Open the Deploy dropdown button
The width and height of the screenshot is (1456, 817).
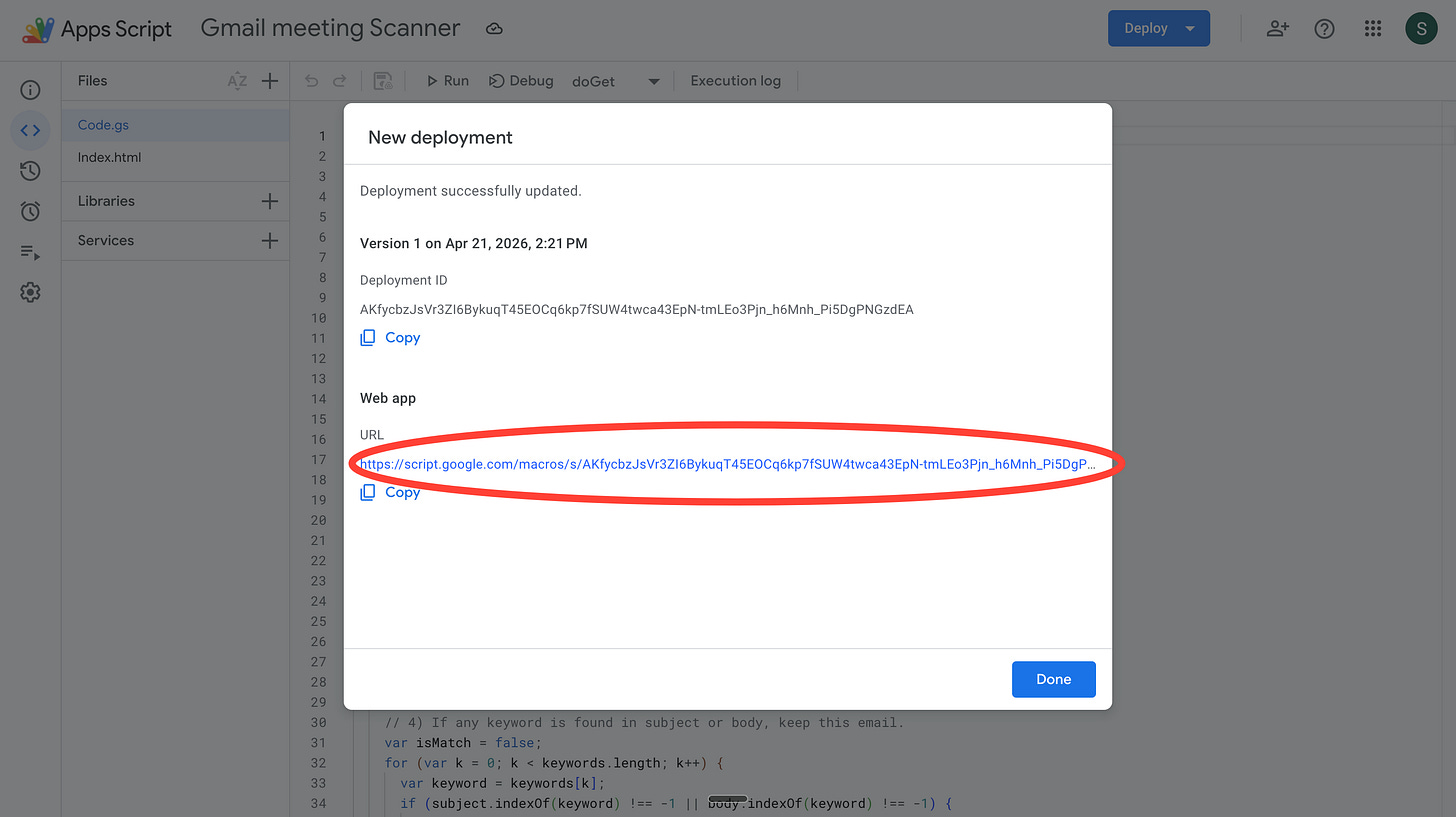pyautogui.click(x=1159, y=28)
